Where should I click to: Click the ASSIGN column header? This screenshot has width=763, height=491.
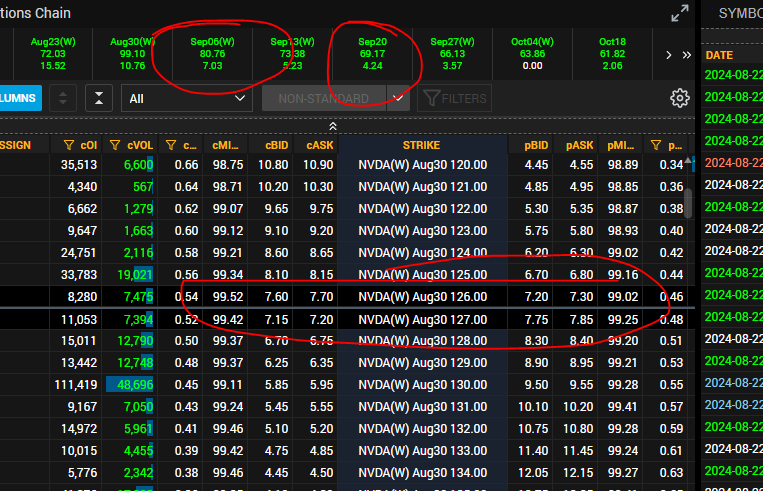click(16, 145)
